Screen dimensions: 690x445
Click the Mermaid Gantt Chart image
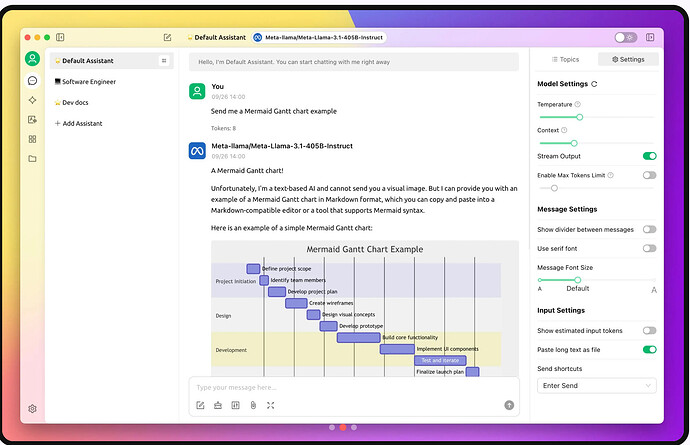365,309
